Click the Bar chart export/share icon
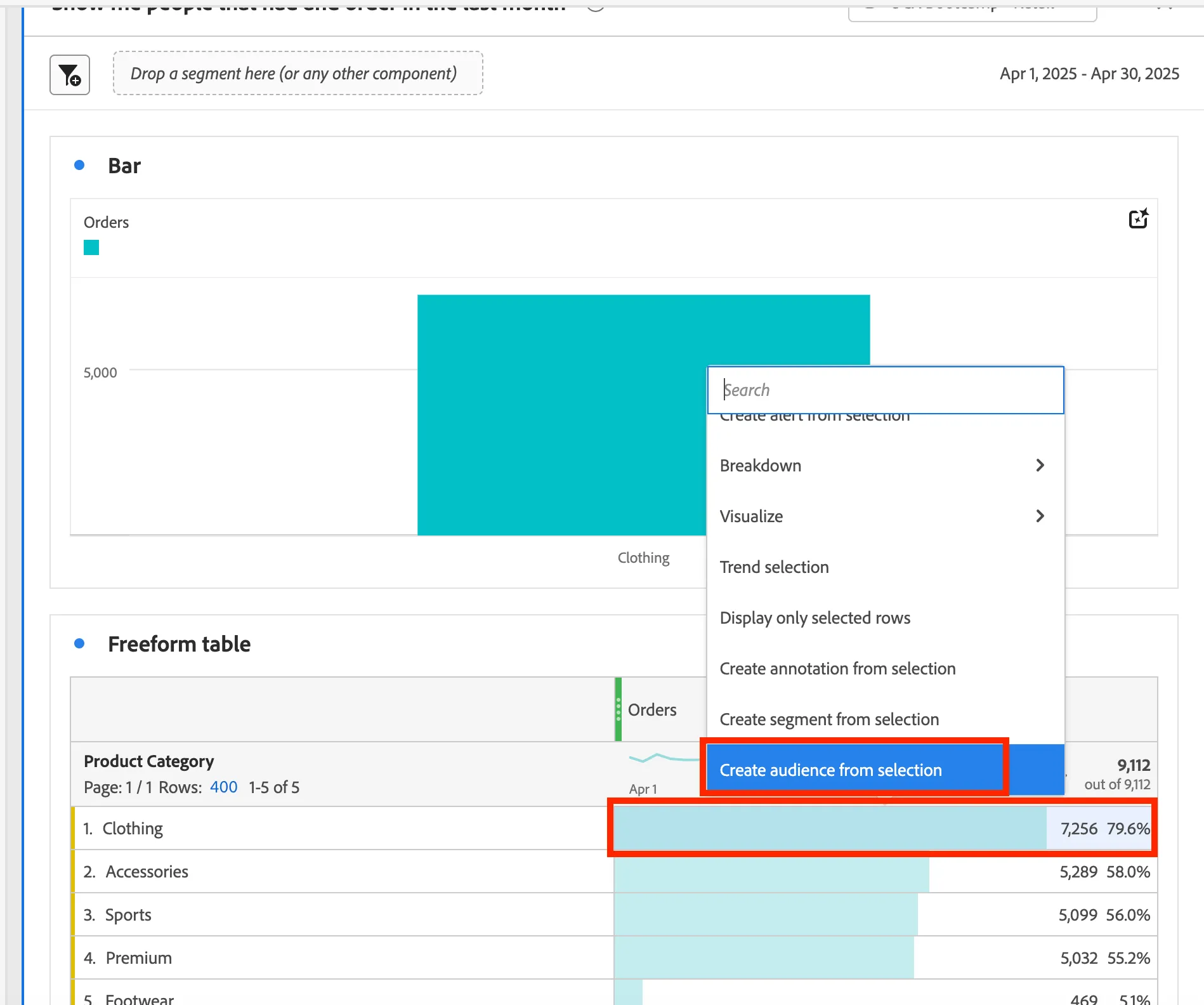The width and height of the screenshot is (1204, 1005). [x=1139, y=218]
